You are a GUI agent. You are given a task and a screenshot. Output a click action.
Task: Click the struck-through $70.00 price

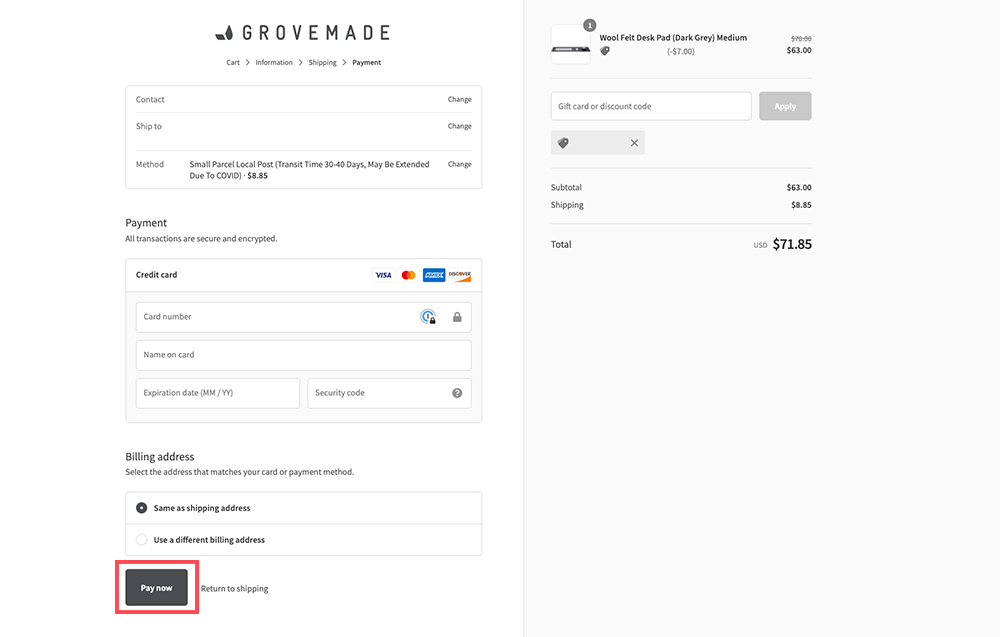[801, 39]
